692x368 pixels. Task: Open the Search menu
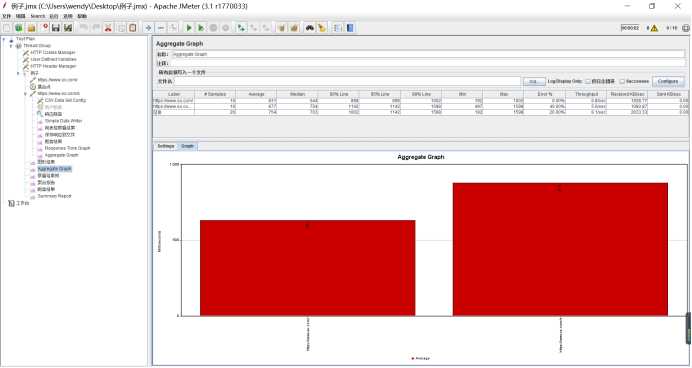click(38, 16)
